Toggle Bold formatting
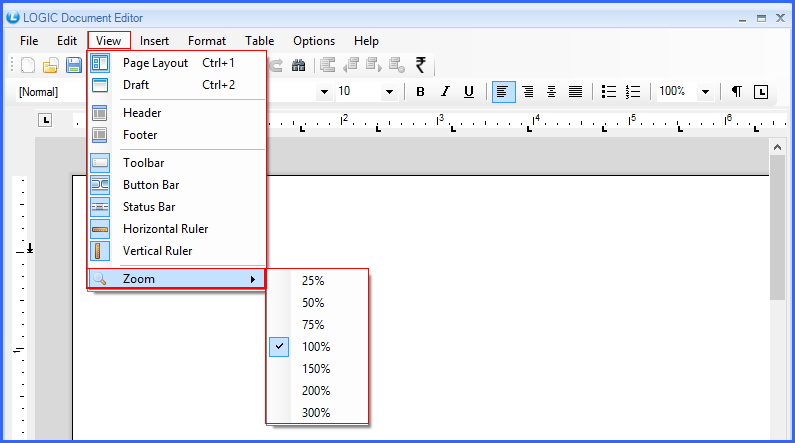Screen dimensions: 795x443 click(420, 92)
